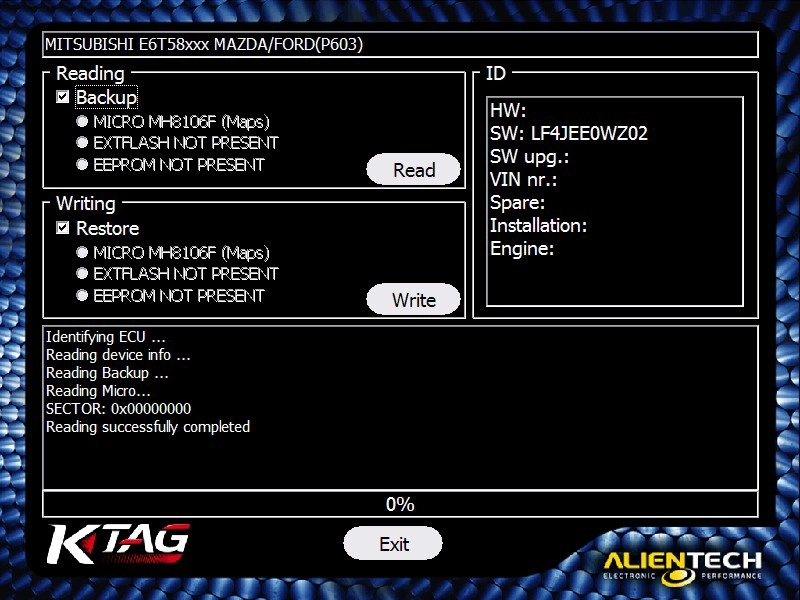The width and height of the screenshot is (800, 600).
Task: Click the MITSUBISHI E6T58xxx ECU title field
Action: tap(400, 44)
